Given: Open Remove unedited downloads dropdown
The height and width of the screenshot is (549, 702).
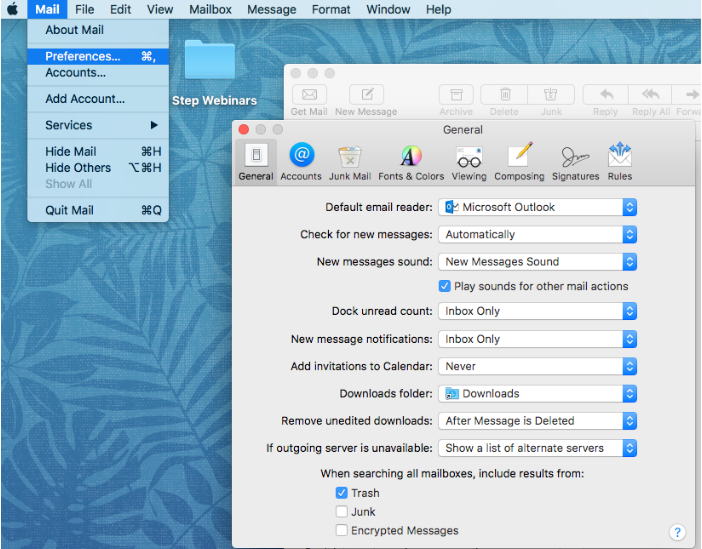Looking at the screenshot, I should tap(537, 421).
